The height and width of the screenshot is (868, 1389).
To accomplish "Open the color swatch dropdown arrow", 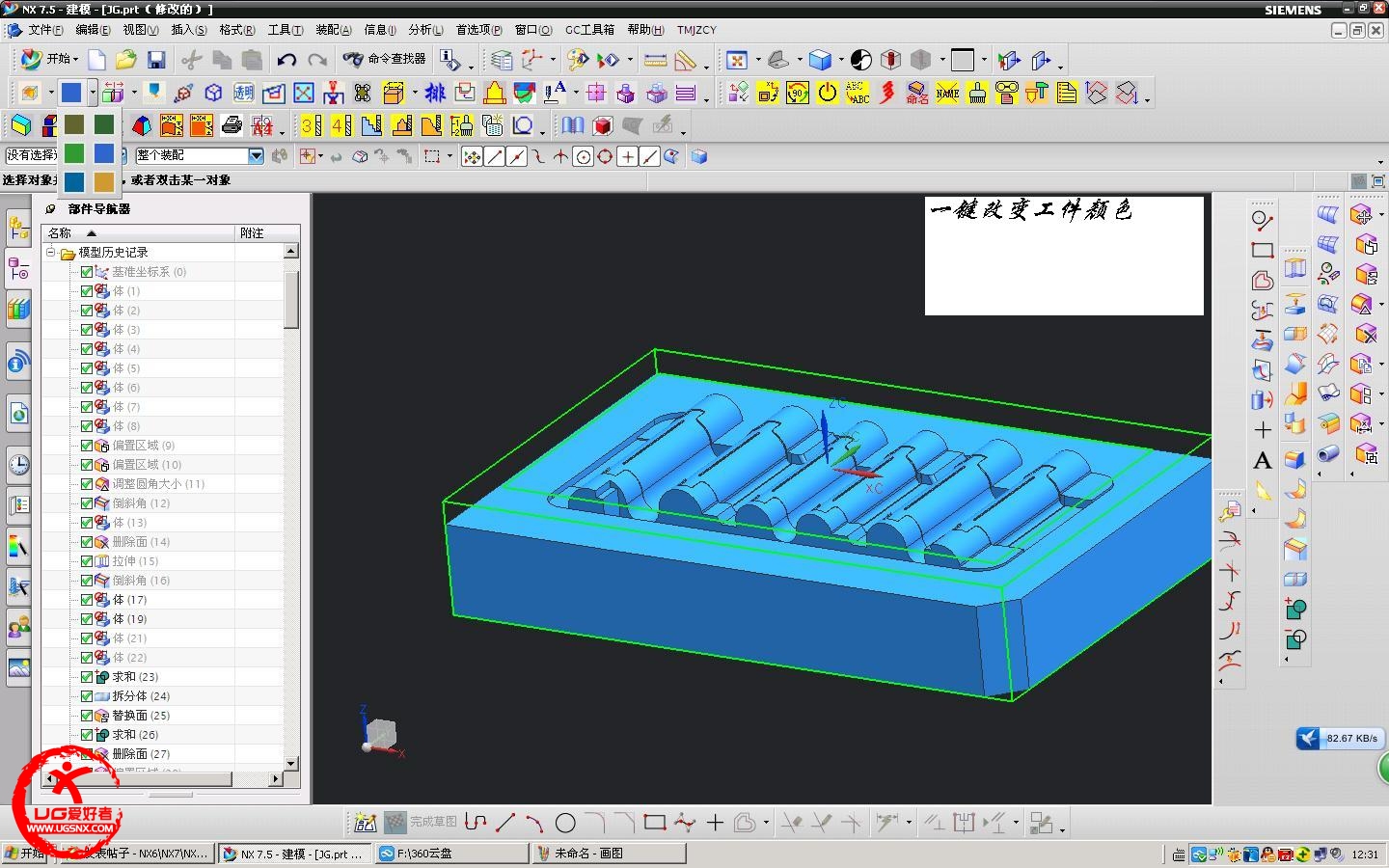I will (92, 93).
